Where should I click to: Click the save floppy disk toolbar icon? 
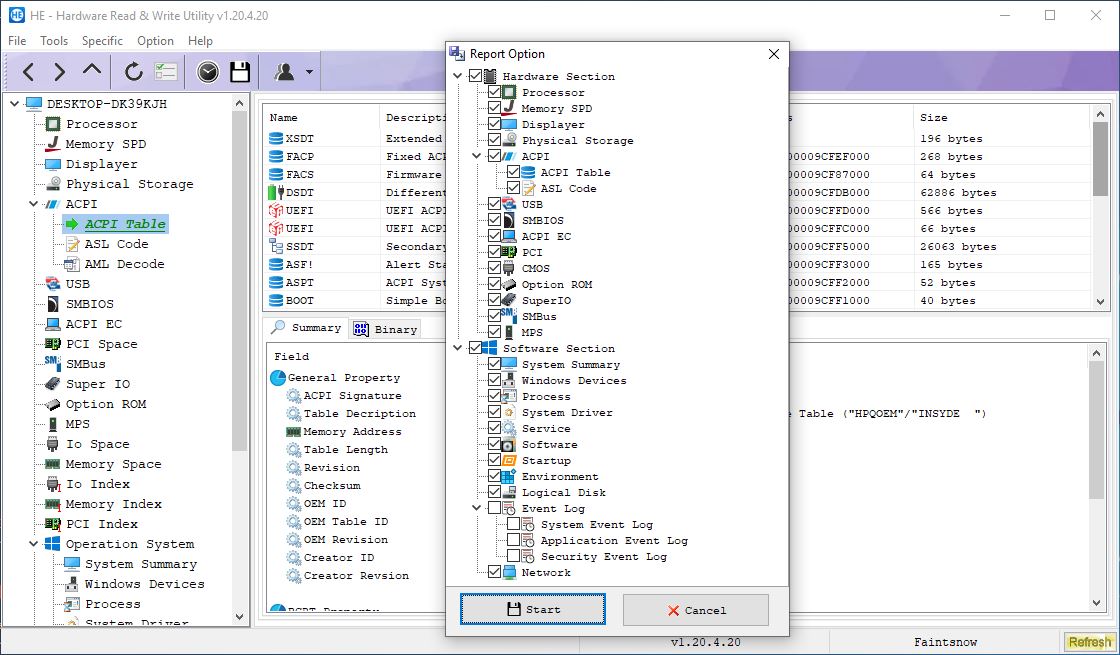(x=240, y=72)
